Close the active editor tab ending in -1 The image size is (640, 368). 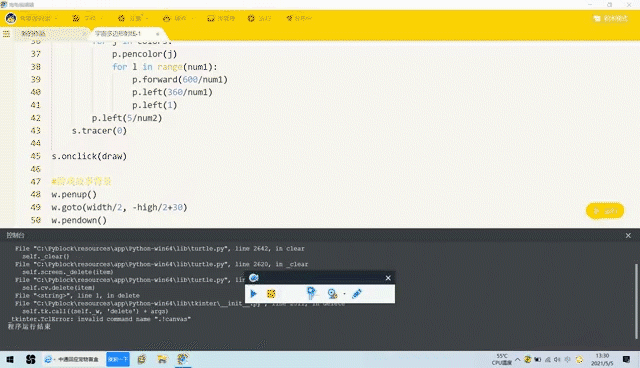(x=158, y=34)
